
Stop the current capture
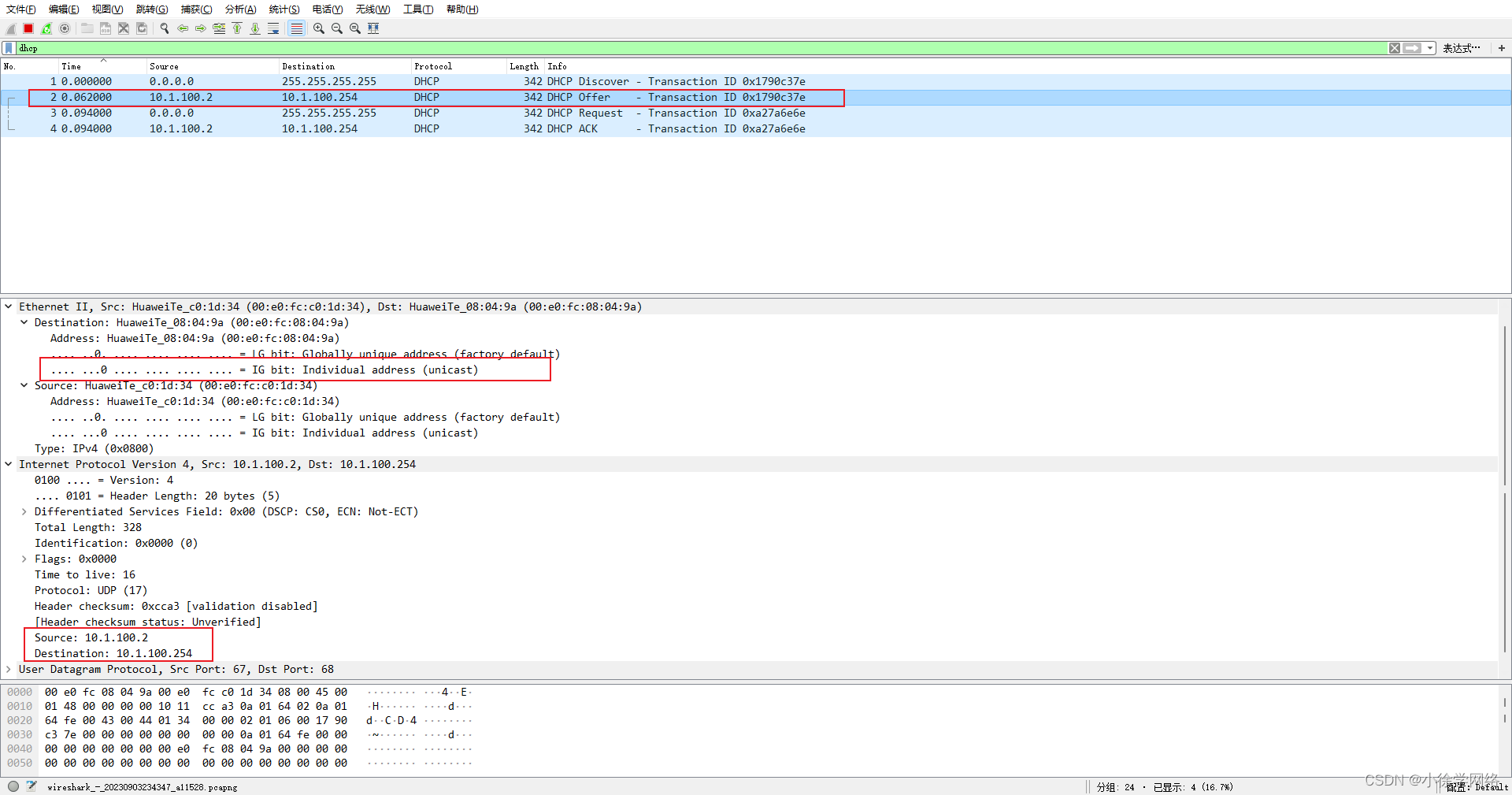(x=28, y=28)
